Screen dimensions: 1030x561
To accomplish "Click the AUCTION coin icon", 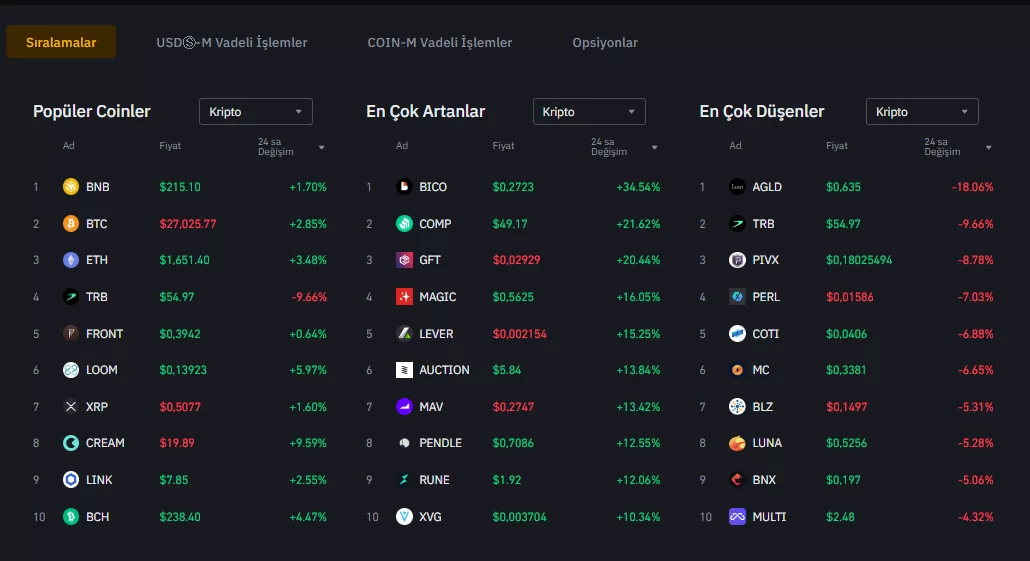I will pyautogui.click(x=404, y=370).
